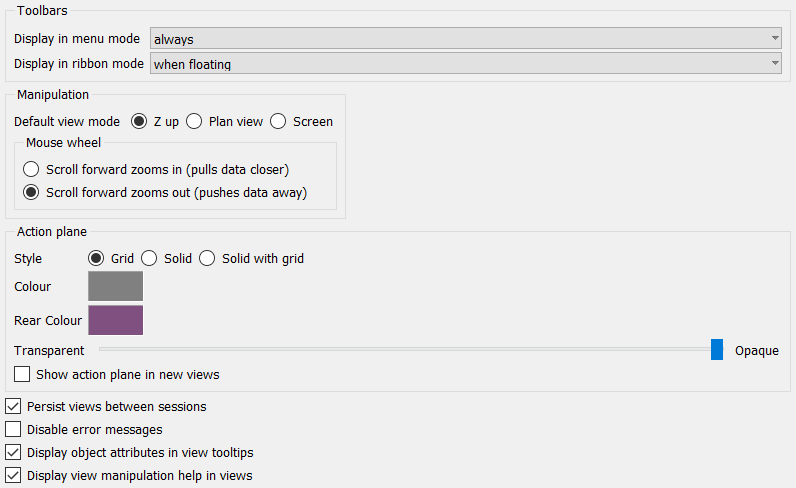Screen dimensions: 796x488
Task: Choose 'Scroll forward zooms out' option
Action: (31, 192)
